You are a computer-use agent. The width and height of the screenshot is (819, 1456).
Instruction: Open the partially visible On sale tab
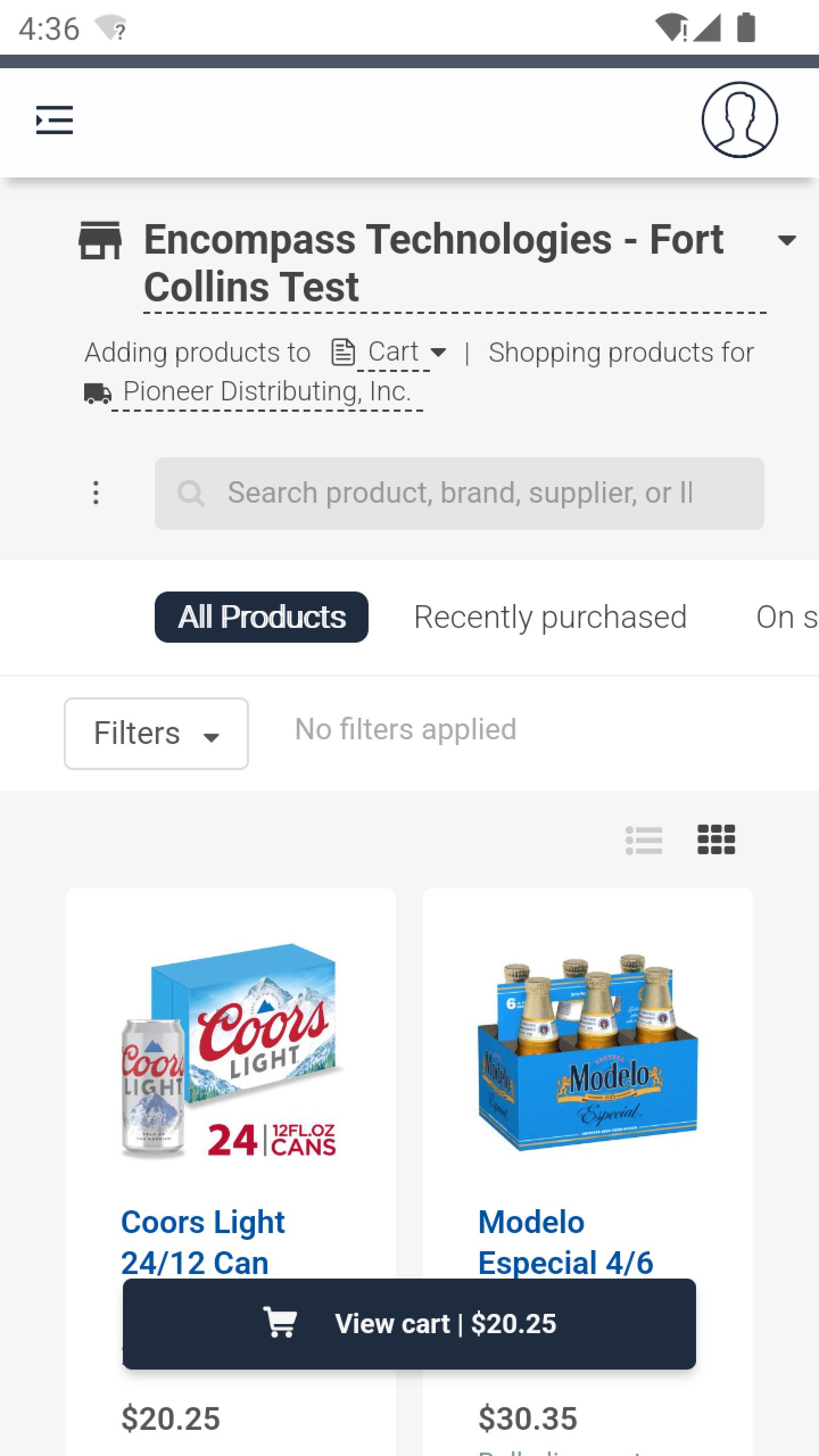point(787,617)
